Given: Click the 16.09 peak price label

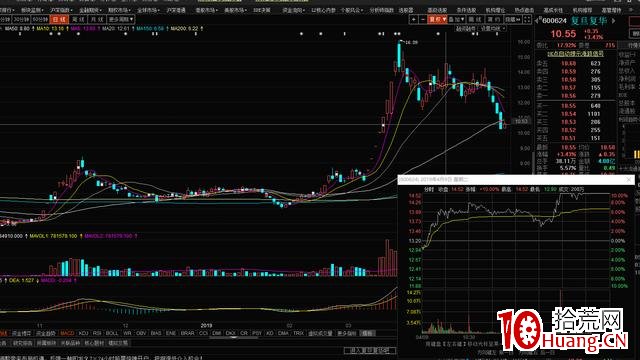Looking at the screenshot, I should click(411, 42).
